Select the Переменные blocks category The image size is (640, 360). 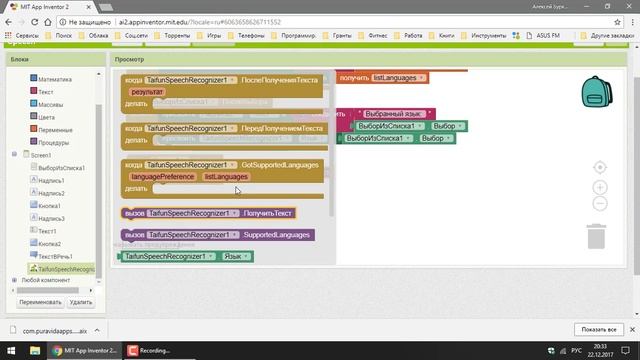click(55, 130)
